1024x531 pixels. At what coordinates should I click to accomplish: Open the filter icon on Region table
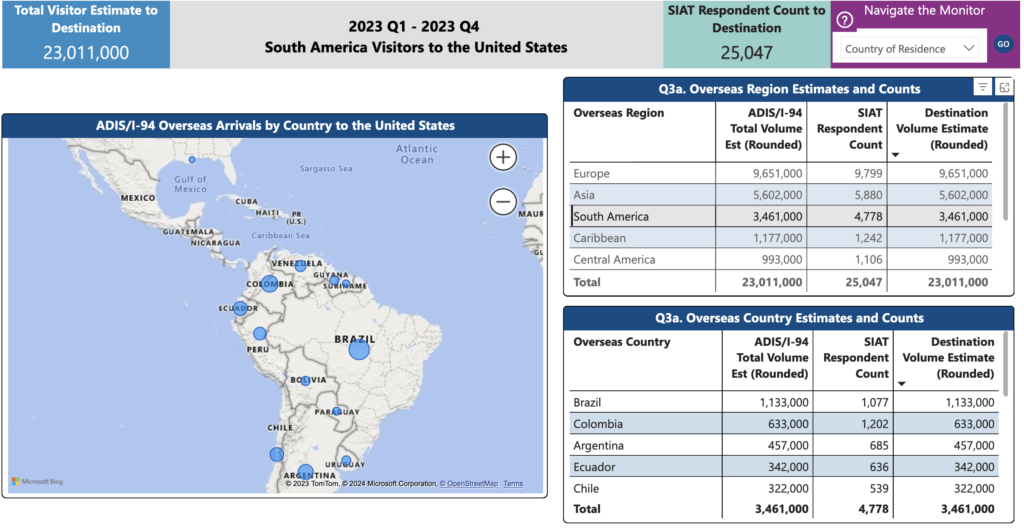pyautogui.click(x=982, y=87)
